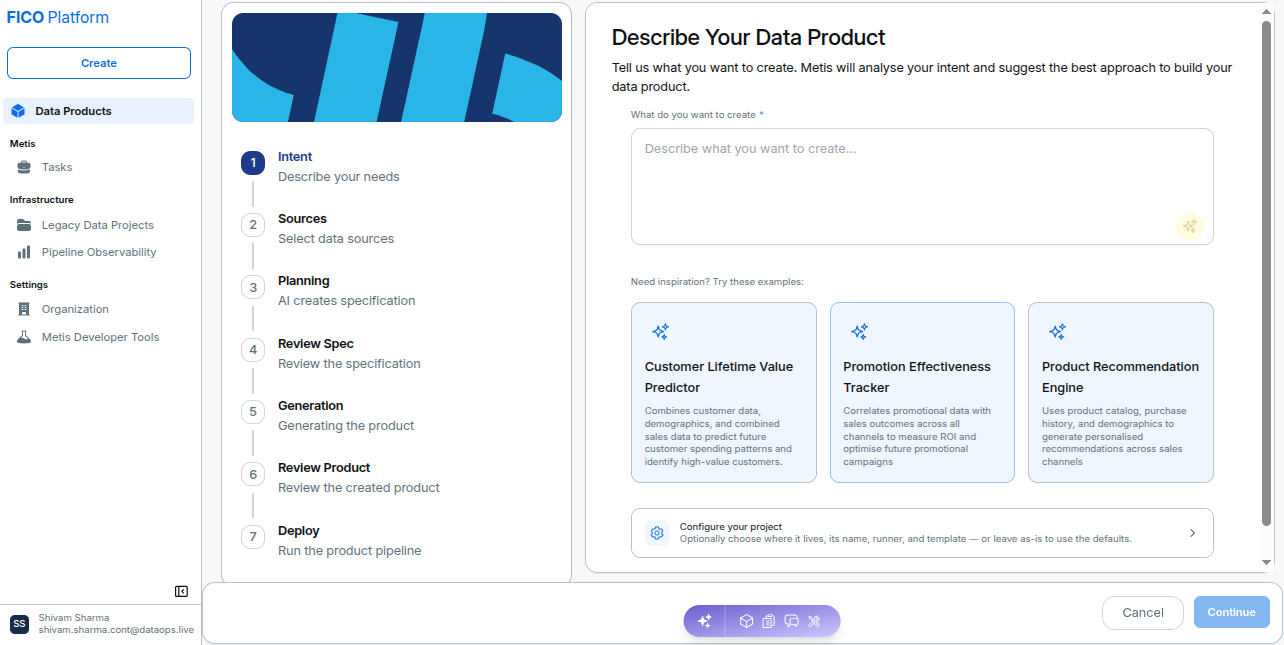Click the 'Infrastructure' section label
Viewport: 1284px width, 645px height.
click(42, 200)
